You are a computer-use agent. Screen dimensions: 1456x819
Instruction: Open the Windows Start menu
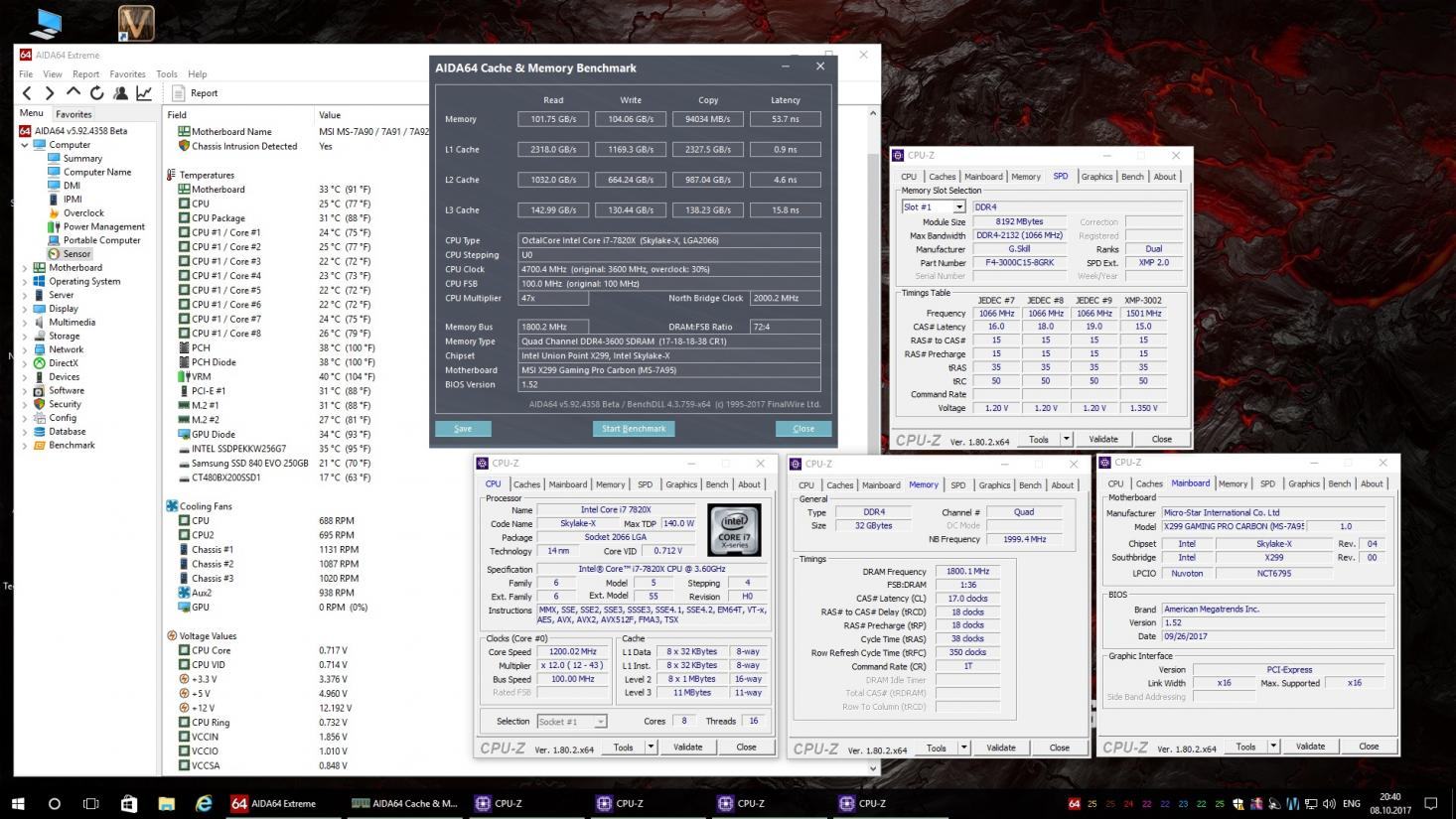click(18, 803)
